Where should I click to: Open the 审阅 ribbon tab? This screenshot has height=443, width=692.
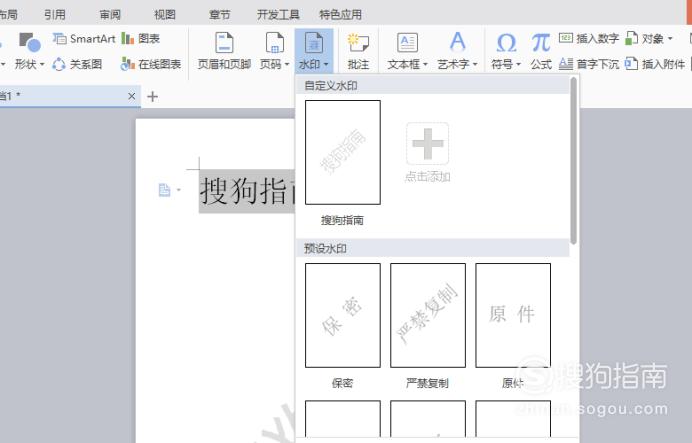click(x=110, y=15)
